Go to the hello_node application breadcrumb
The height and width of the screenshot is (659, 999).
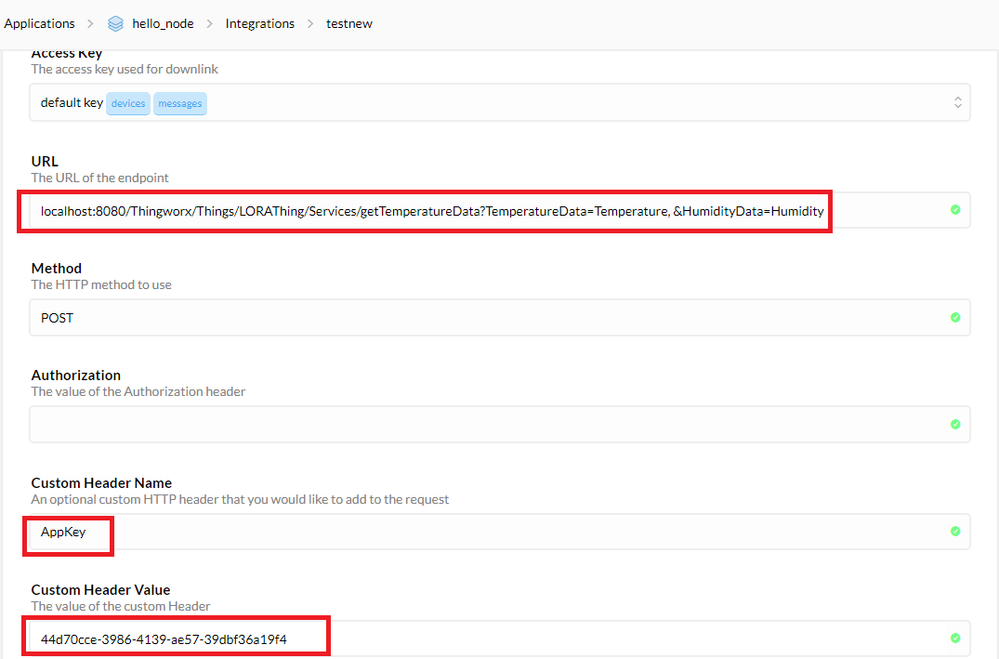pos(162,24)
